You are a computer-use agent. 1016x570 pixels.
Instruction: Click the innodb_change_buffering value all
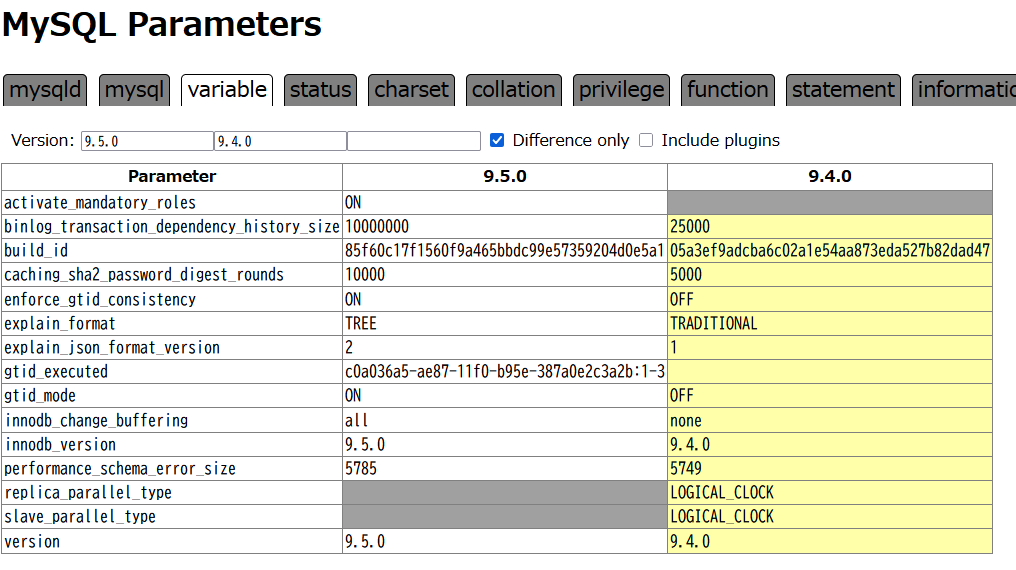tap(356, 420)
